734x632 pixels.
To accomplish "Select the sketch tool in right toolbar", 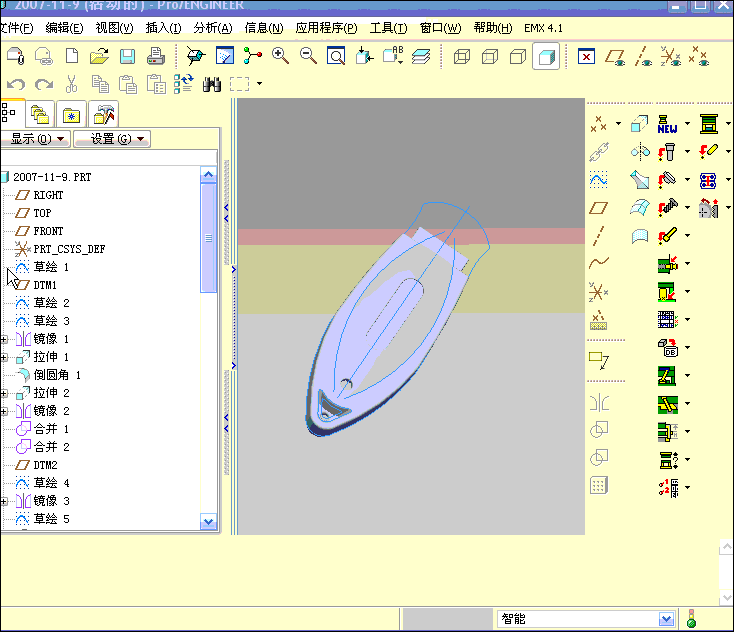I will pyautogui.click(x=599, y=180).
